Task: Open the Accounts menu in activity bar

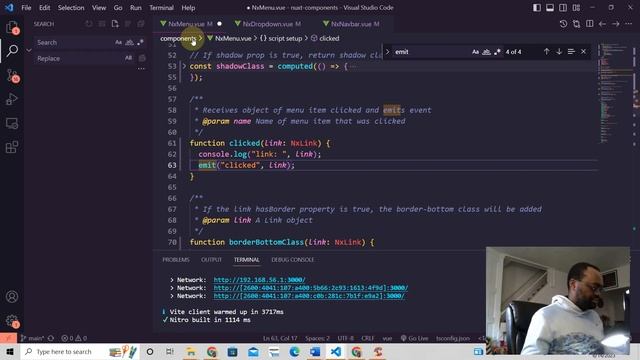Action: [12, 296]
